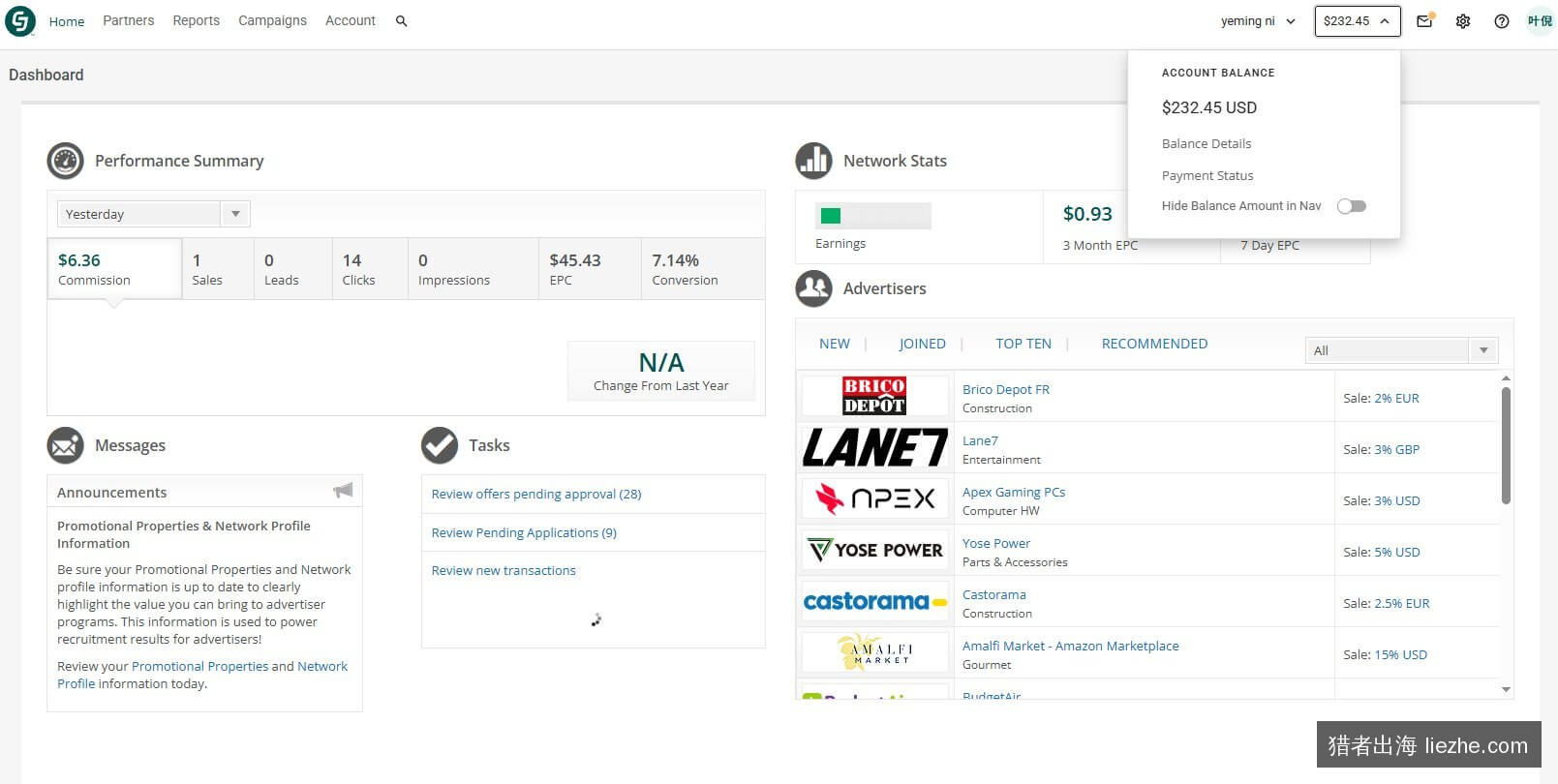This screenshot has height=784, width=1558.
Task: Open Balance Details link
Action: [1207, 143]
